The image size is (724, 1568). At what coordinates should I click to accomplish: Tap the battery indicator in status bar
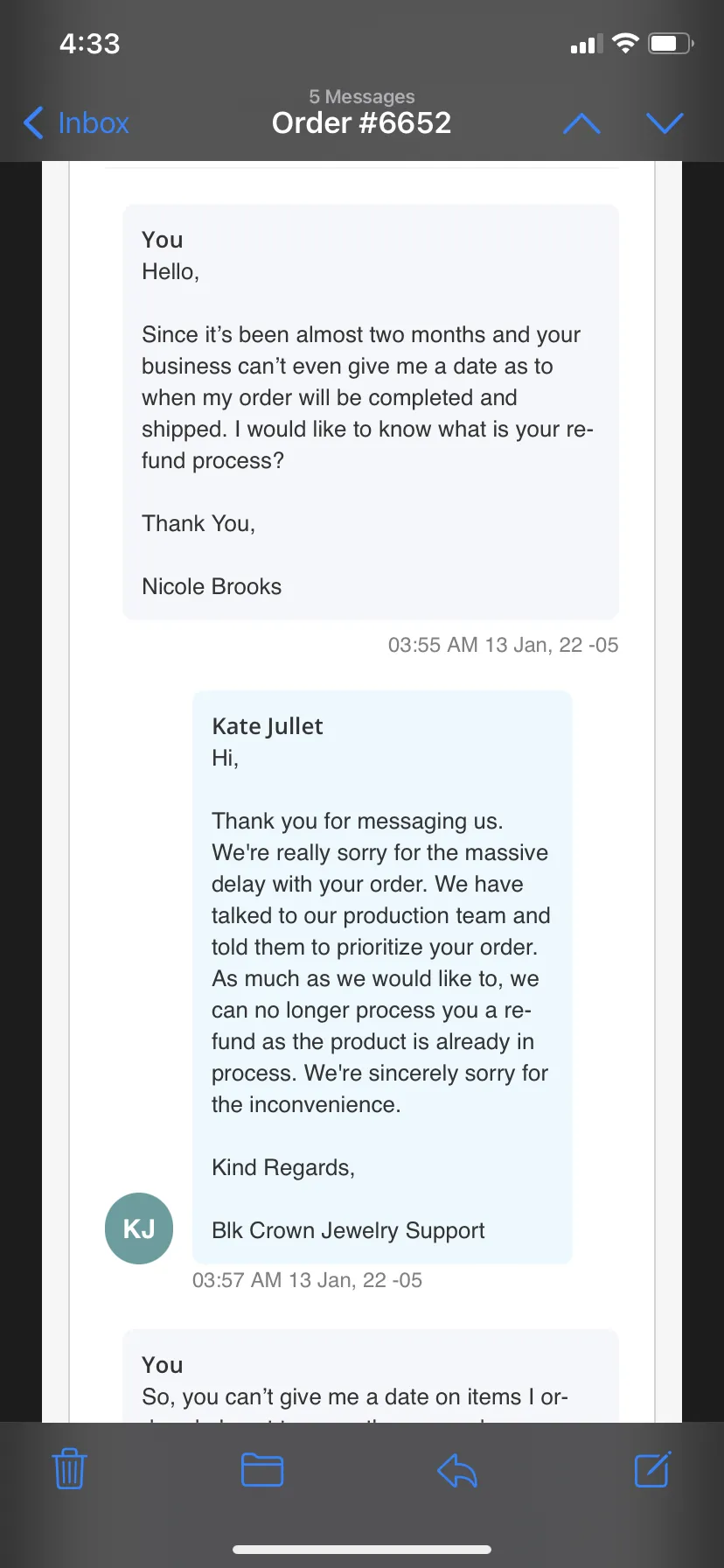pyautogui.click(x=671, y=43)
